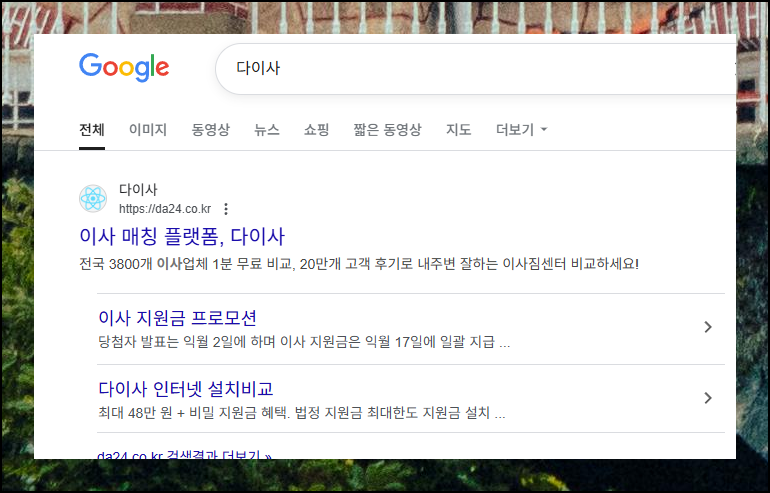Switch to the 짧은 동영상 tab
The height and width of the screenshot is (493, 770).
click(x=387, y=130)
